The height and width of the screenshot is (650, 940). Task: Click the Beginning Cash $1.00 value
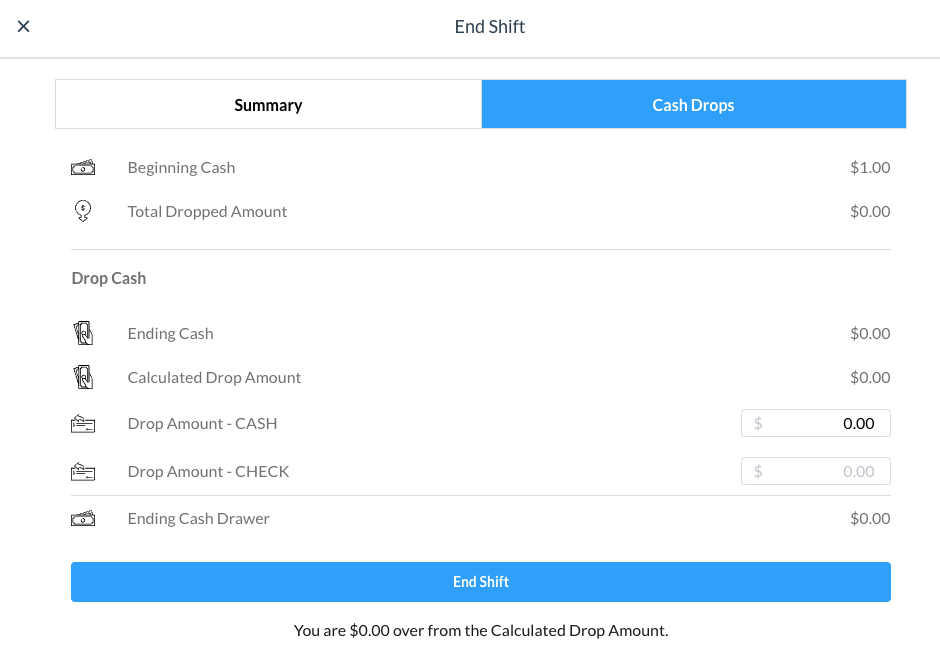click(870, 168)
